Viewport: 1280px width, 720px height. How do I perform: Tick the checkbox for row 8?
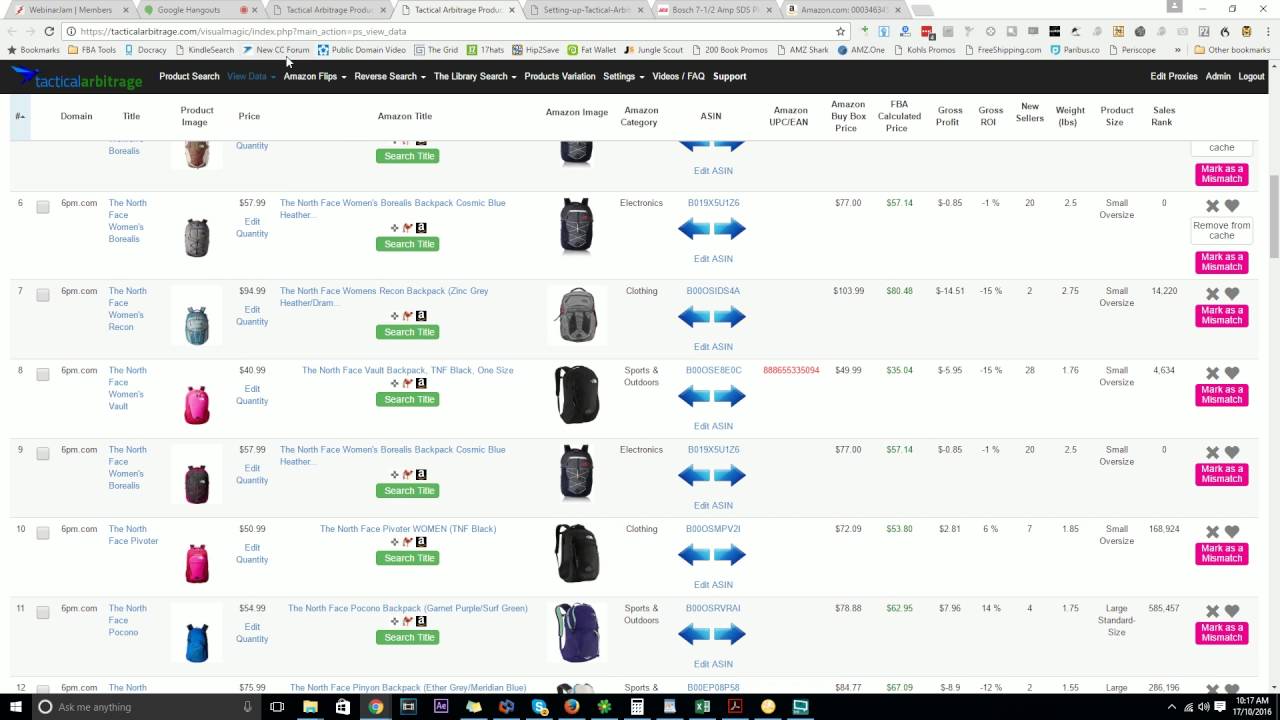pos(43,374)
